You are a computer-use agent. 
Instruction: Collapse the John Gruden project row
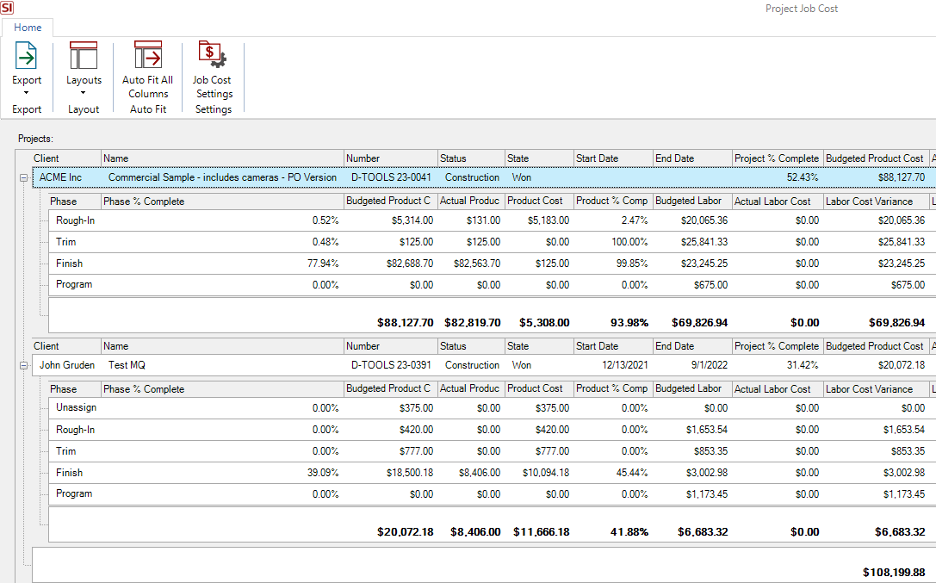(23, 365)
